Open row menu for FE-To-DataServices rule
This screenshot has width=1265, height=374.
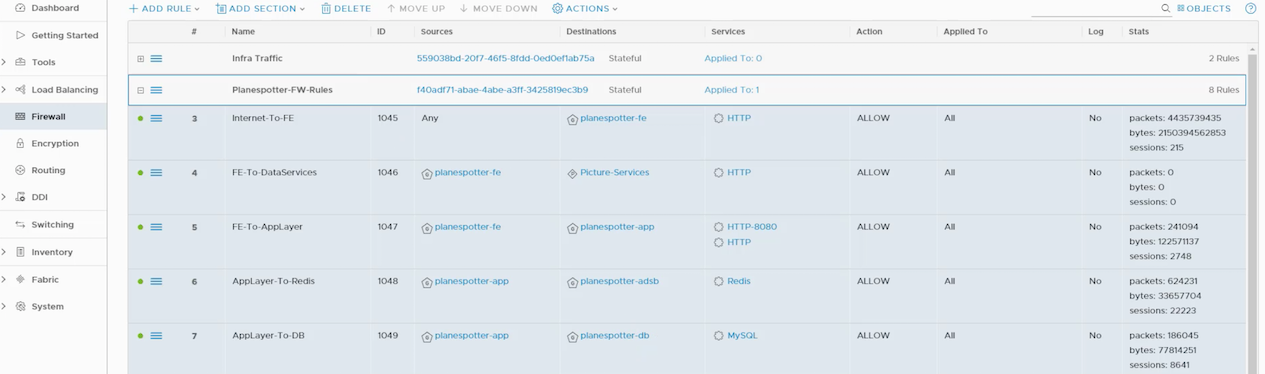156,172
